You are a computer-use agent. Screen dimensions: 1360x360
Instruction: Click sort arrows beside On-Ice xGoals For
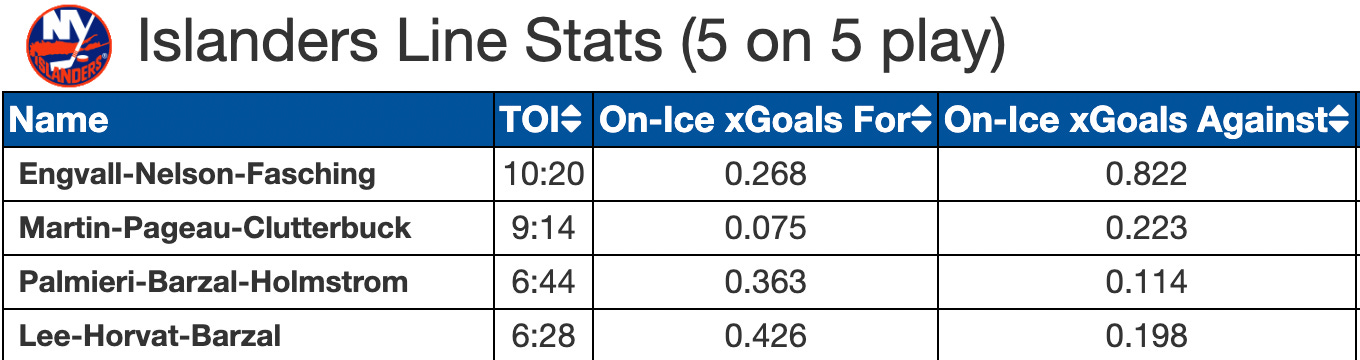click(x=921, y=121)
